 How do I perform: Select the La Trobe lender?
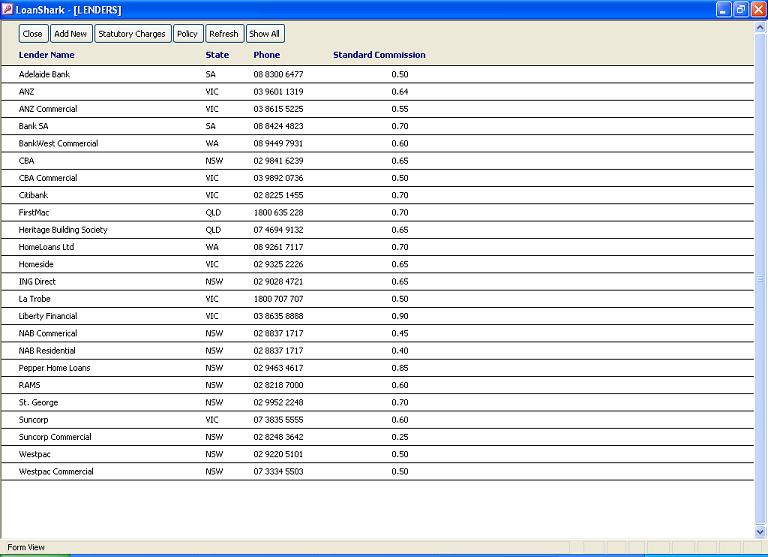[x=34, y=299]
